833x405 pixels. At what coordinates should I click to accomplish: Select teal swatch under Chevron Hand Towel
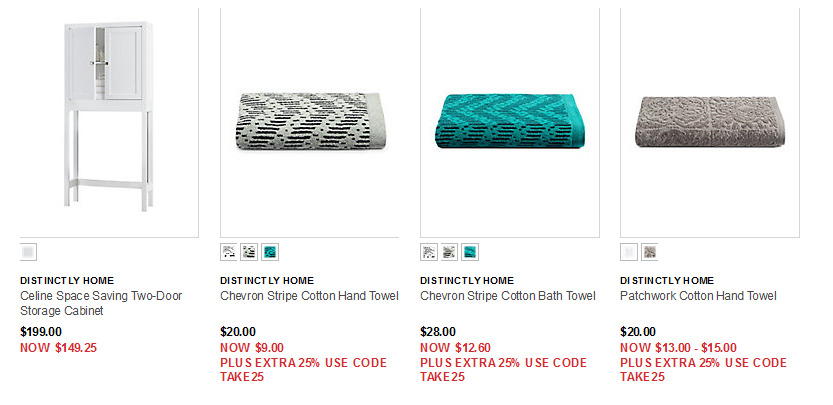pyautogui.click(x=270, y=252)
